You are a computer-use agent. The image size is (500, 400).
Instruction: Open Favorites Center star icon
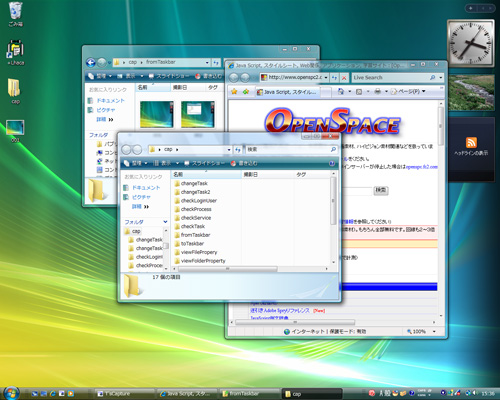[x=234, y=92]
